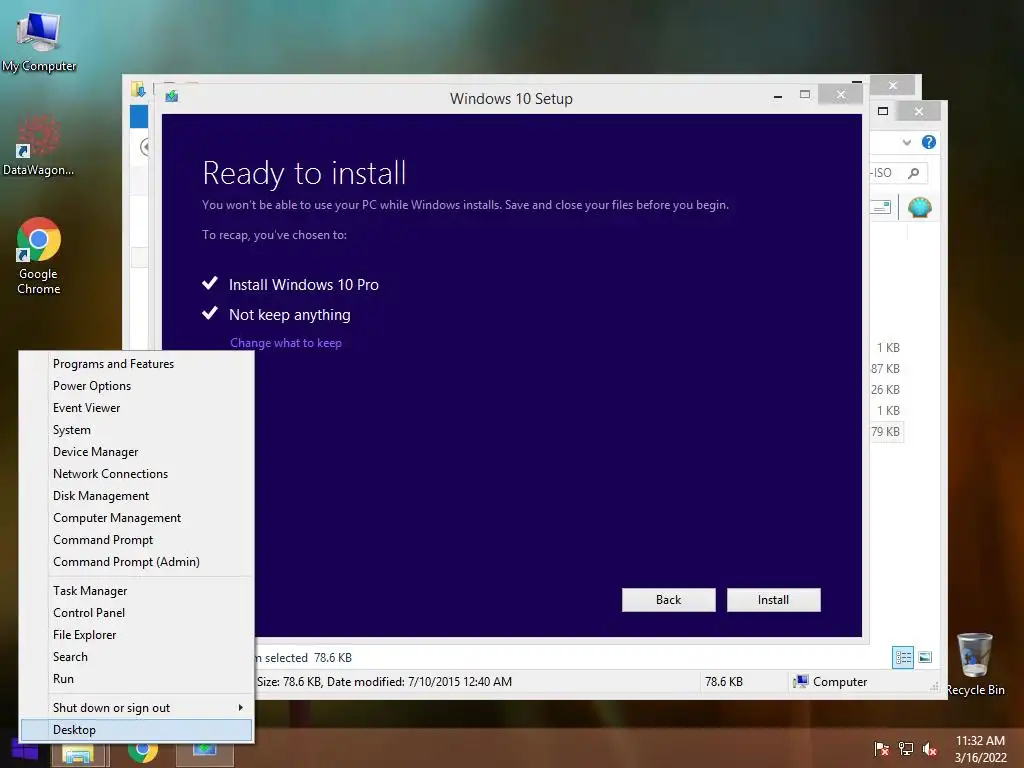Open Explorer help via blue question mark
This screenshot has height=768, width=1024.
point(929,142)
